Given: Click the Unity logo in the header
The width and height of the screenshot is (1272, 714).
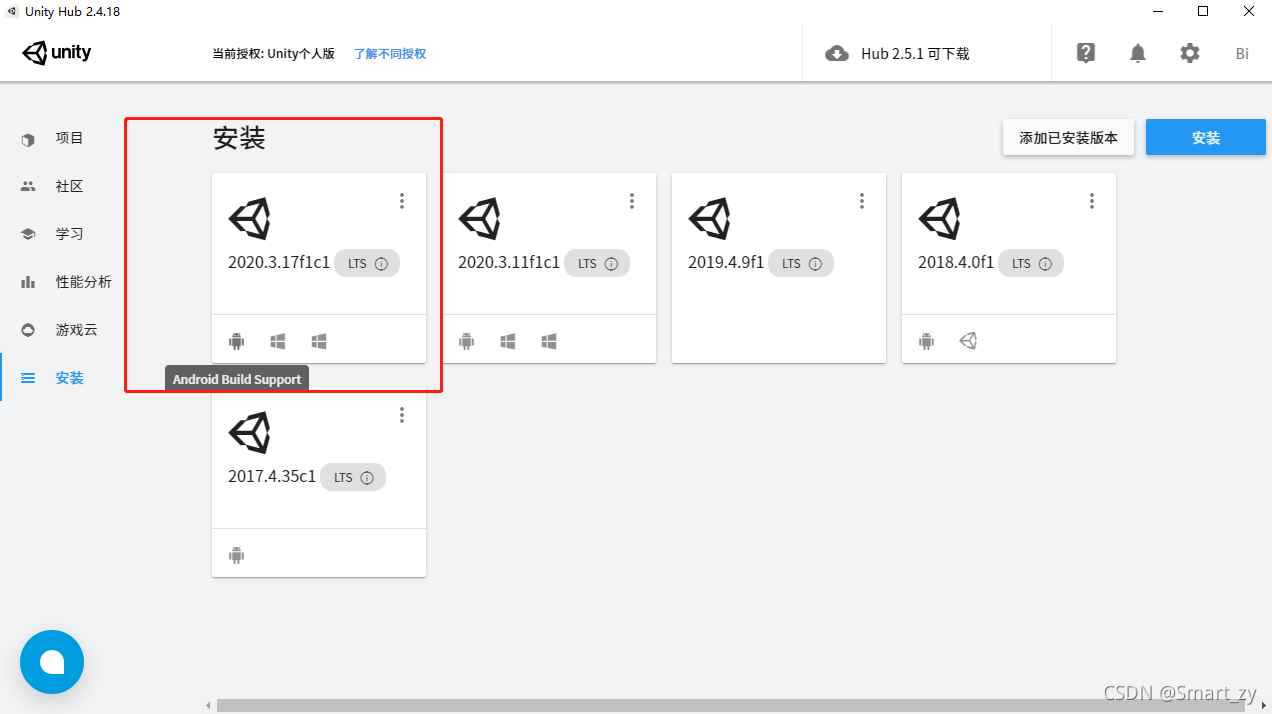Looking at the screenshot, I should 57,53.
